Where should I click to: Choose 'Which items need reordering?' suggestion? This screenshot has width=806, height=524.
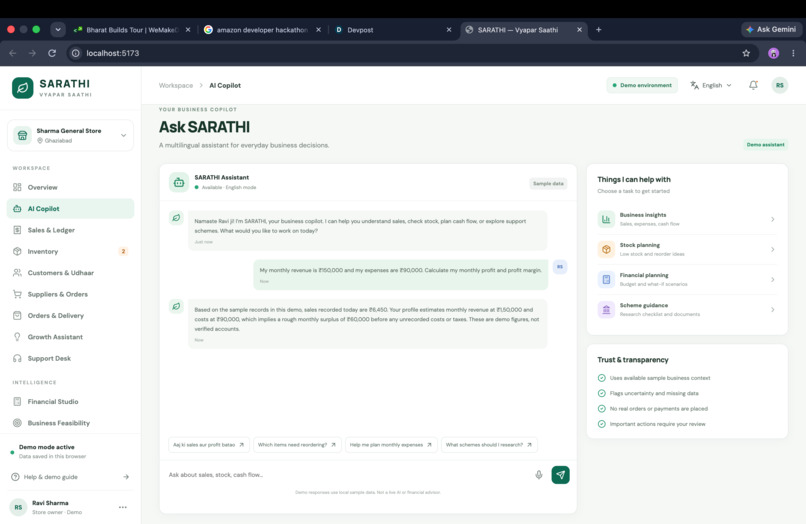point(297,445)
